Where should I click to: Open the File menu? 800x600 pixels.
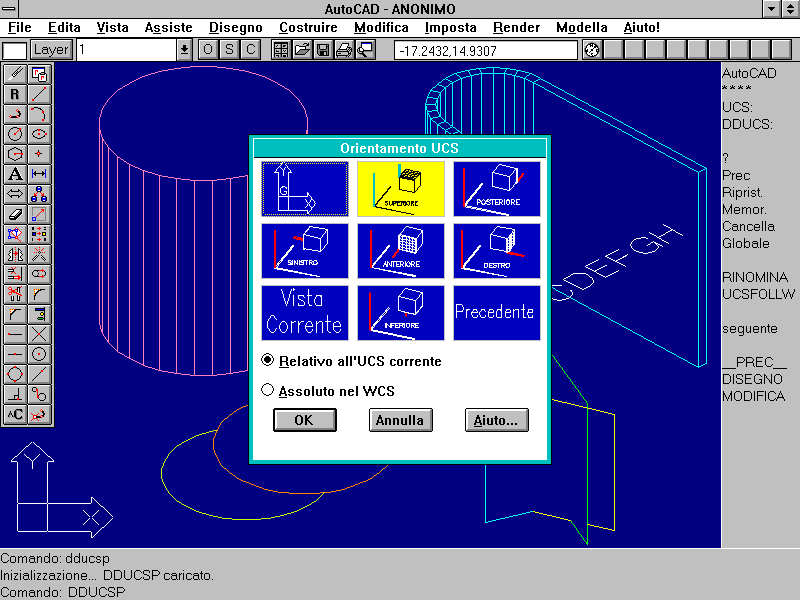(20, 28)
